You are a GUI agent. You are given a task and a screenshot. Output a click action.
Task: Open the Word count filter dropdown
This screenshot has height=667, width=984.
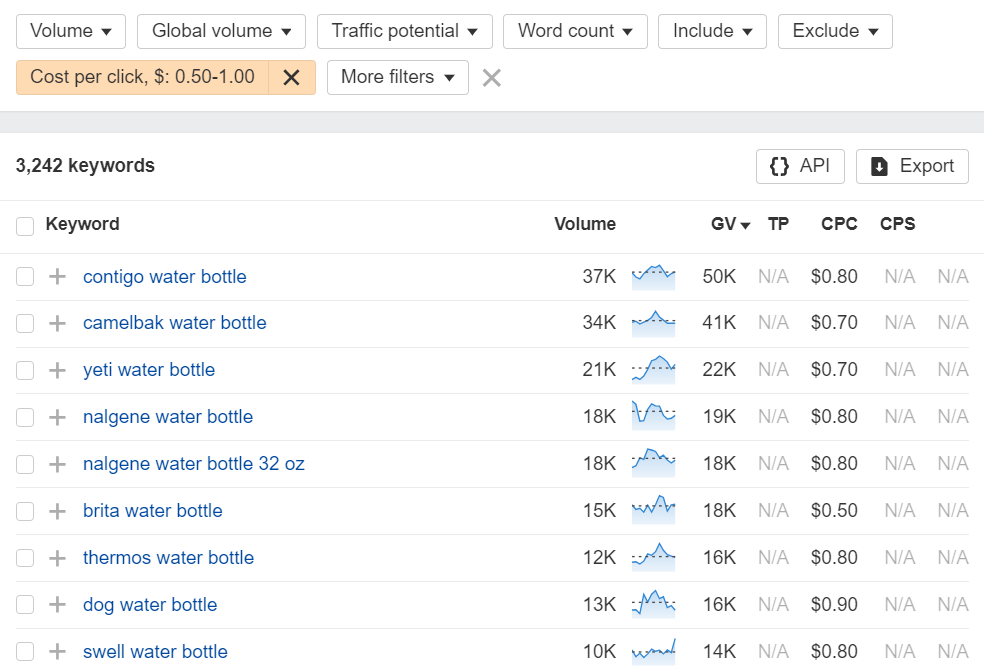tap(575, 31)
